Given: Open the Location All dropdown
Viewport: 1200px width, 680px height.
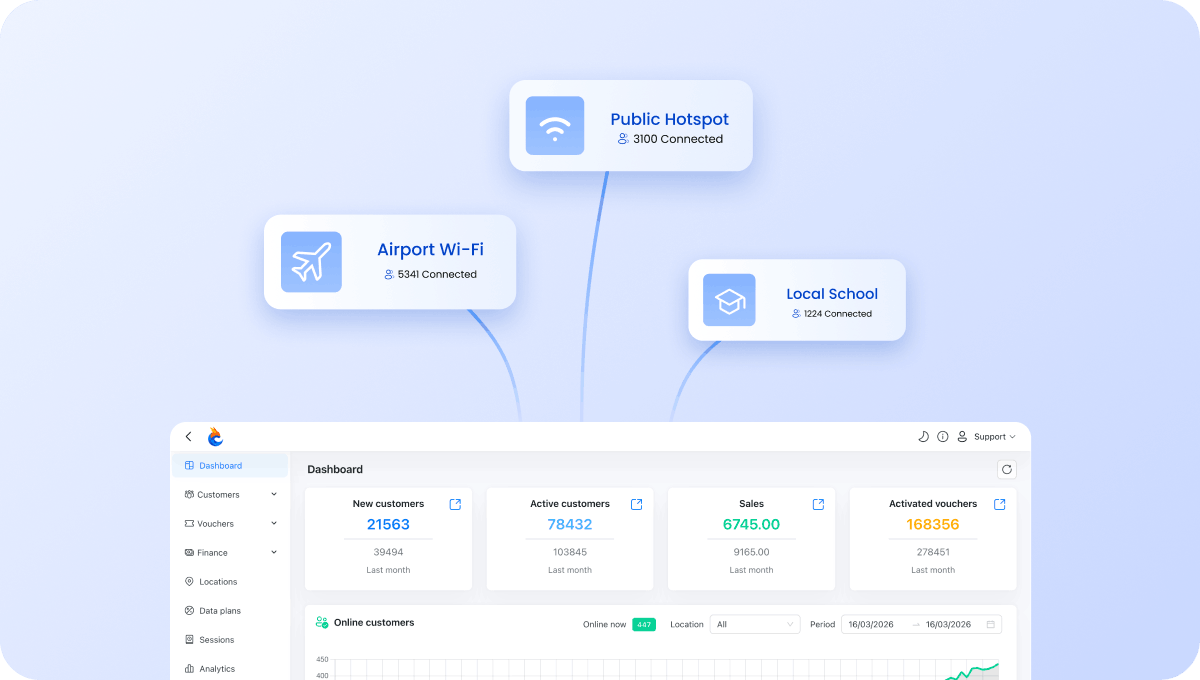Looking at the screenshot, I should tap(755, 624).
